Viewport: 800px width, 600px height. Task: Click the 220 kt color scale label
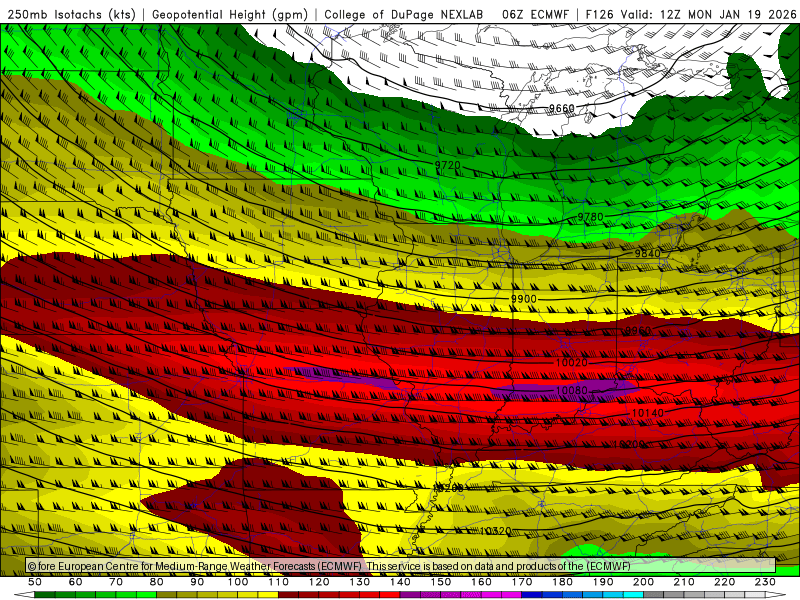(724, 582)
